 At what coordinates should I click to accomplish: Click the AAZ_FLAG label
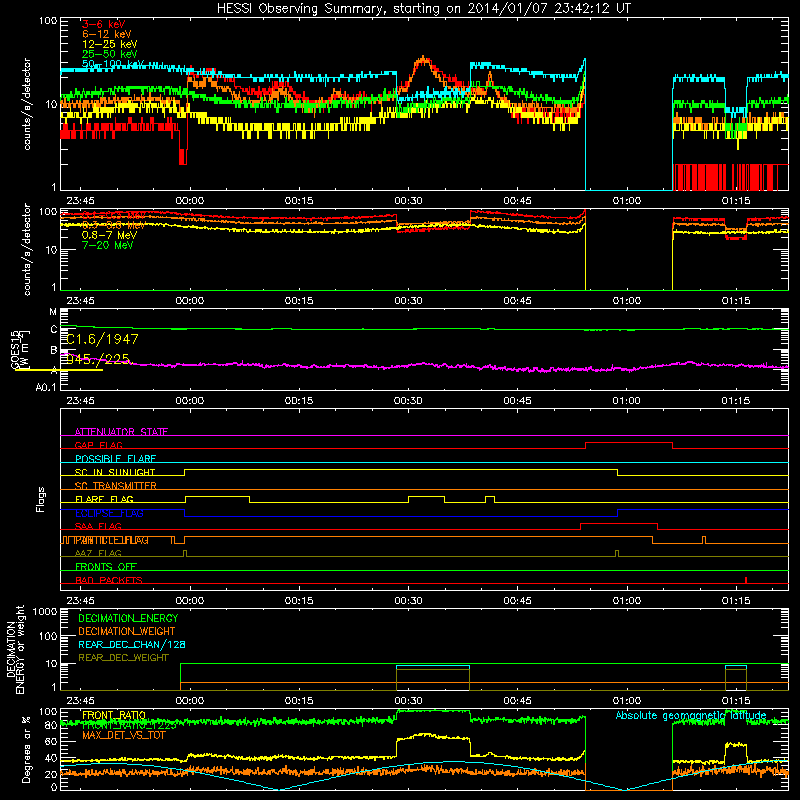click(x=98, y=554)
